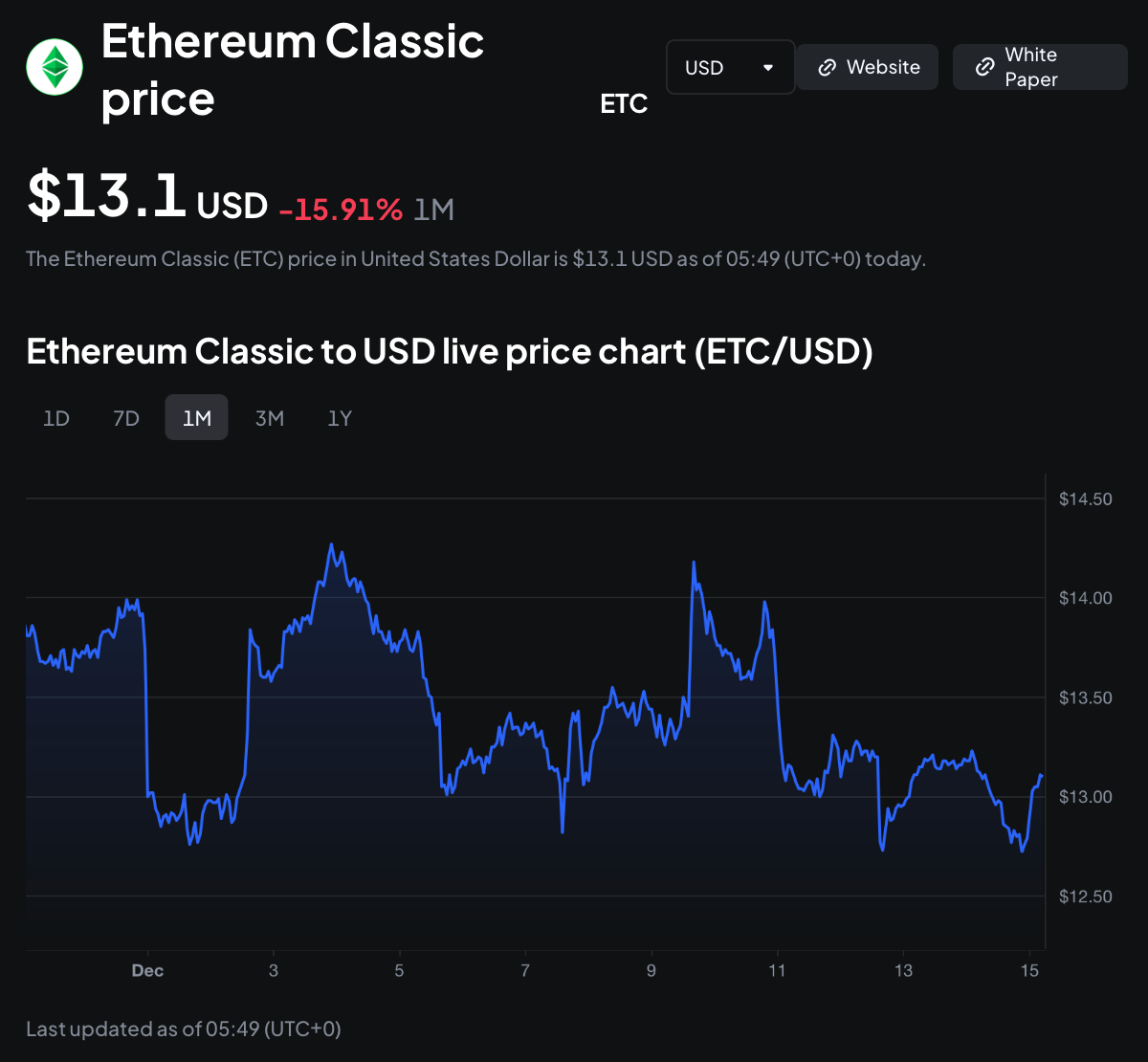The image size is (1148, 1062).
Task: Click the Dec label on the date axis
Action: click(x=147, y=971)
